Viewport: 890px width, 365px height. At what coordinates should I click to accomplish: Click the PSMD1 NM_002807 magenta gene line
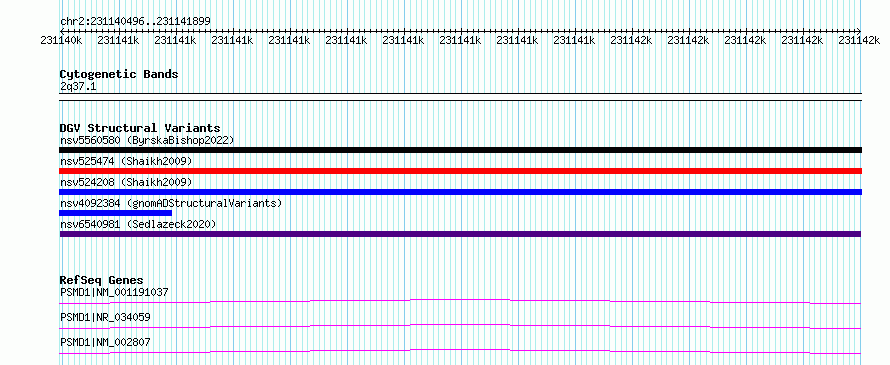[460, 351]
